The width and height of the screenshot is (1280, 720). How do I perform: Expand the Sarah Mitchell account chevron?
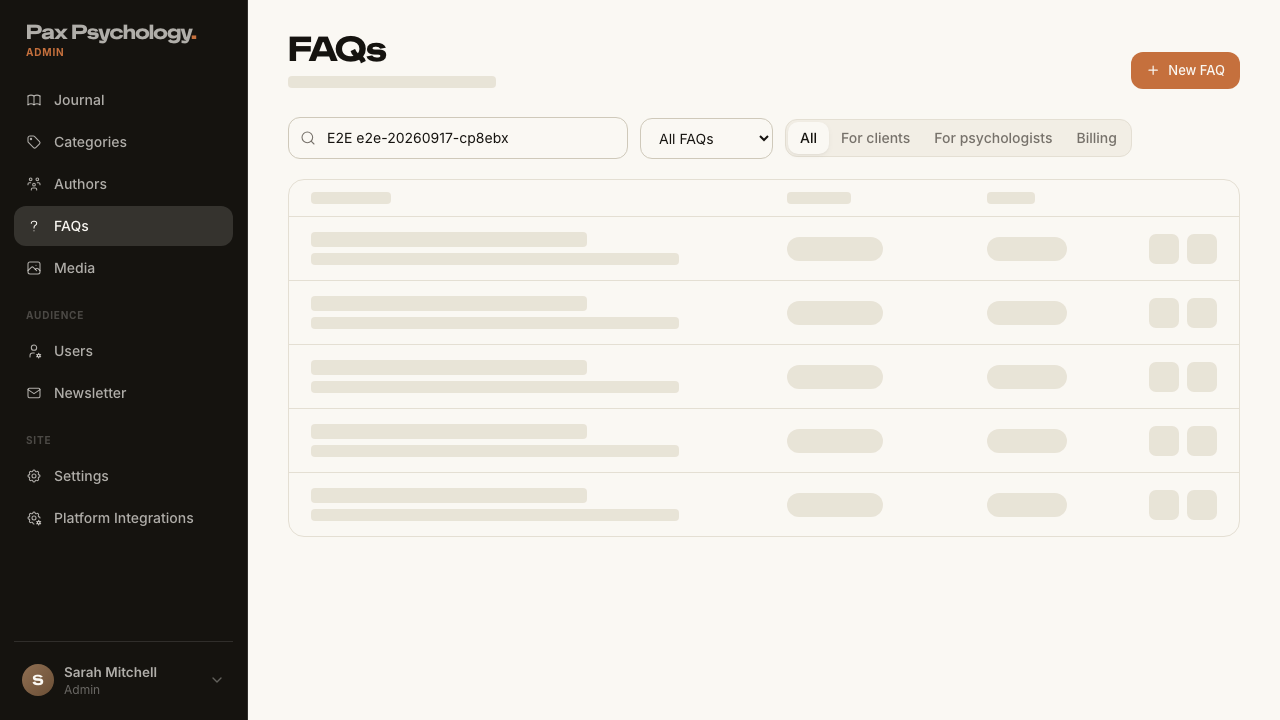[217, 680]
